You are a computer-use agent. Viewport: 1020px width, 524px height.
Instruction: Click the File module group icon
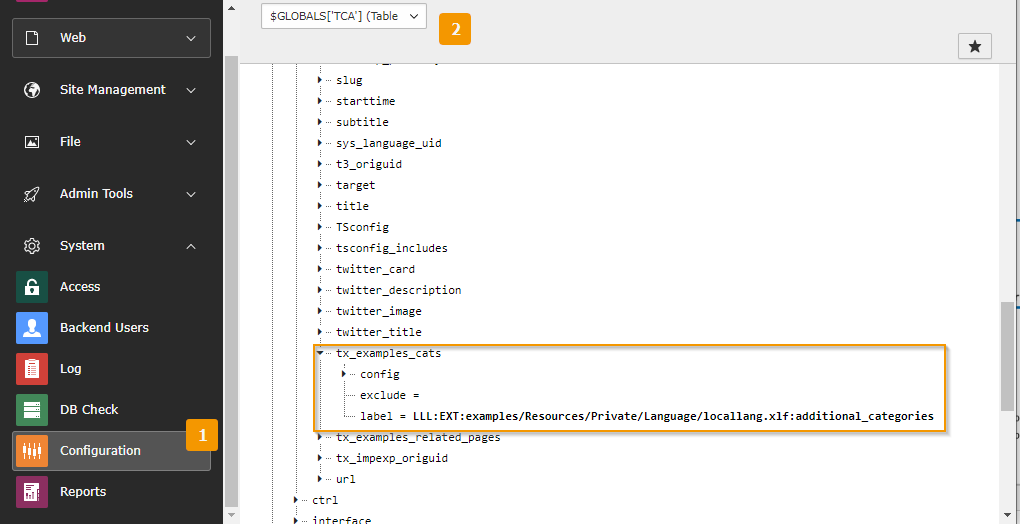[32, 142]
